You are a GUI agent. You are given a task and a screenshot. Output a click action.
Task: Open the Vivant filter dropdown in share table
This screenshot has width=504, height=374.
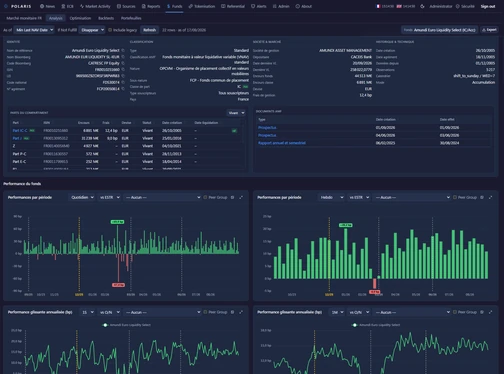(236, 113)
